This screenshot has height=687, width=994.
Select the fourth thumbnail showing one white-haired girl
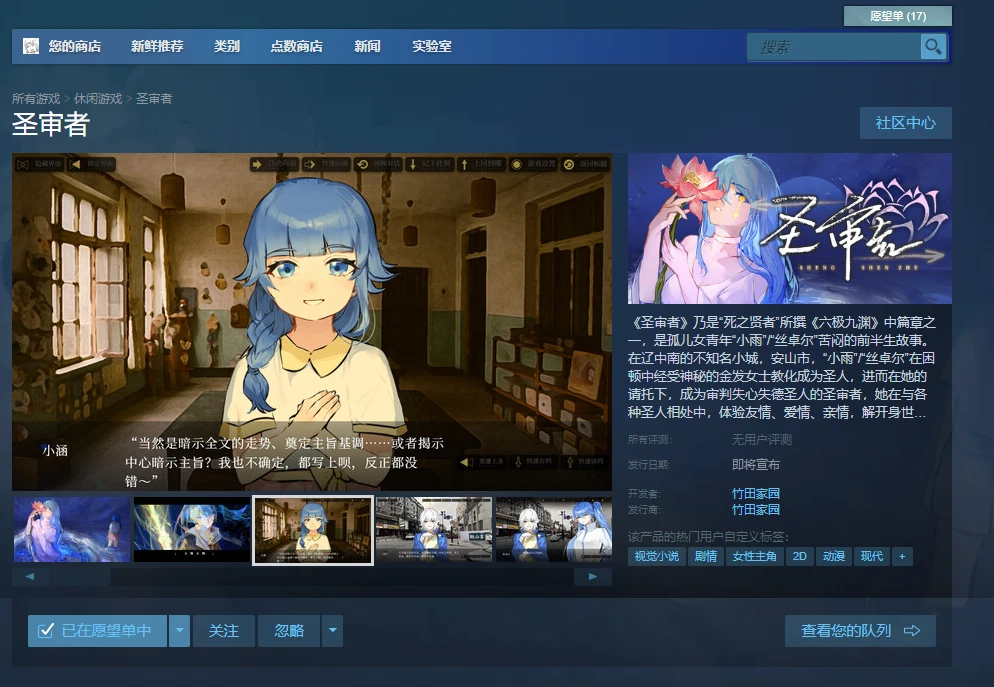[434, 530]
